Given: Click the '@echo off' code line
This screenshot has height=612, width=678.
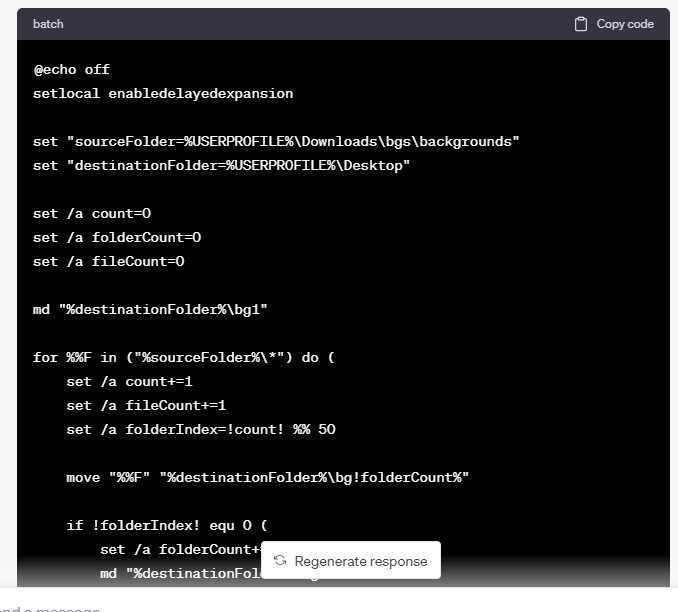Looking at the screenshot, I should (x=72, y=70).
